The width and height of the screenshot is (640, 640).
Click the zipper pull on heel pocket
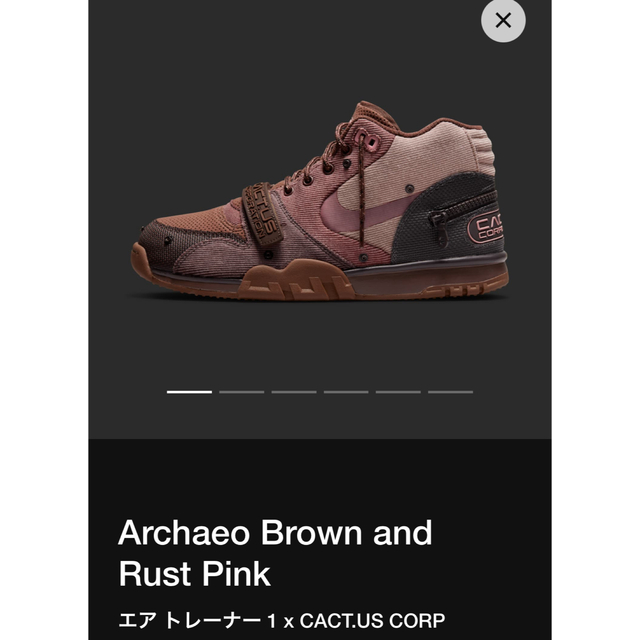(x=440, y=229)
